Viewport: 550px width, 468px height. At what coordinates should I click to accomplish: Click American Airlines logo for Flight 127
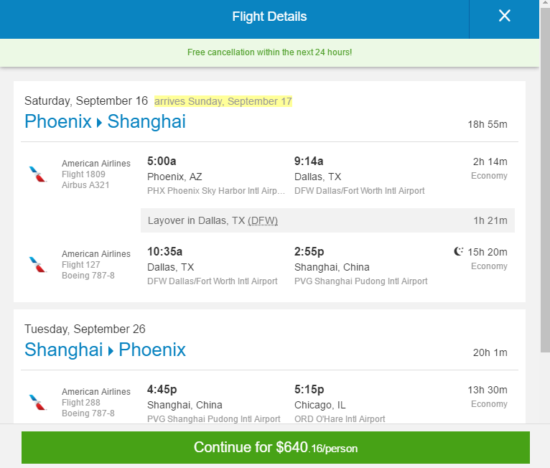tap(38, 265)
